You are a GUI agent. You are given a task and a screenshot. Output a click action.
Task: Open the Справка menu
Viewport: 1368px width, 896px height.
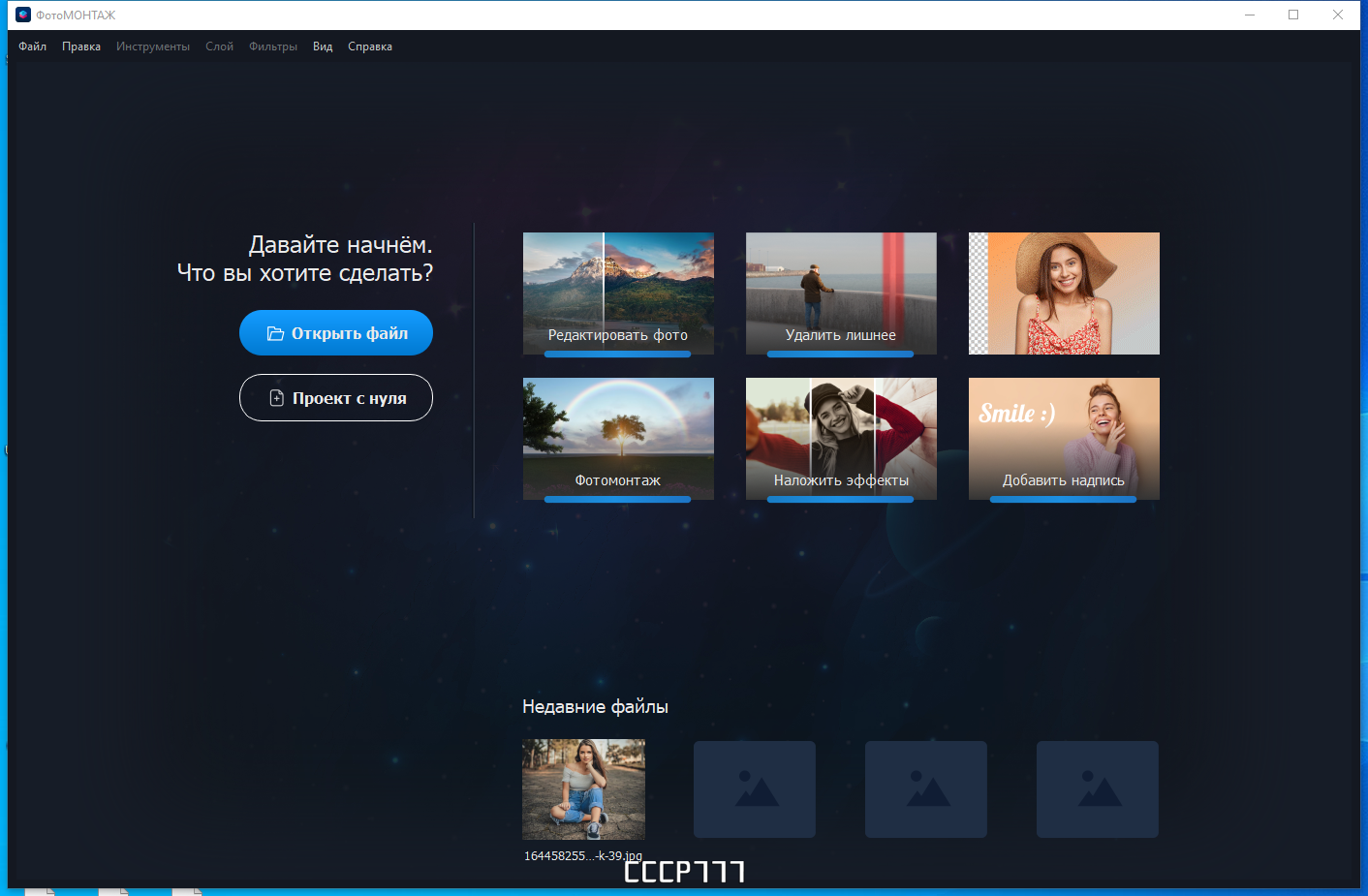(369, 46)
